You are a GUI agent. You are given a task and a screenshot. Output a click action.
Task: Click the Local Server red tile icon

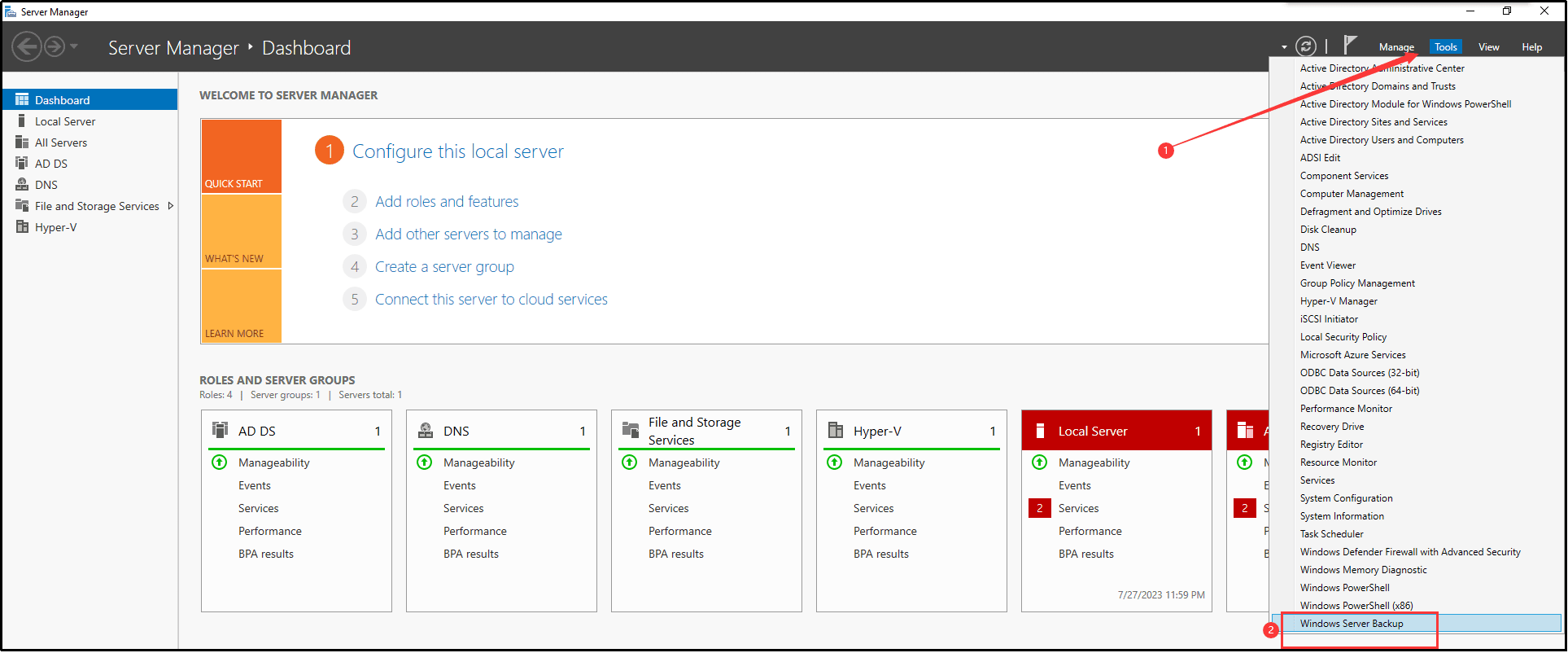click(1040, 431)
